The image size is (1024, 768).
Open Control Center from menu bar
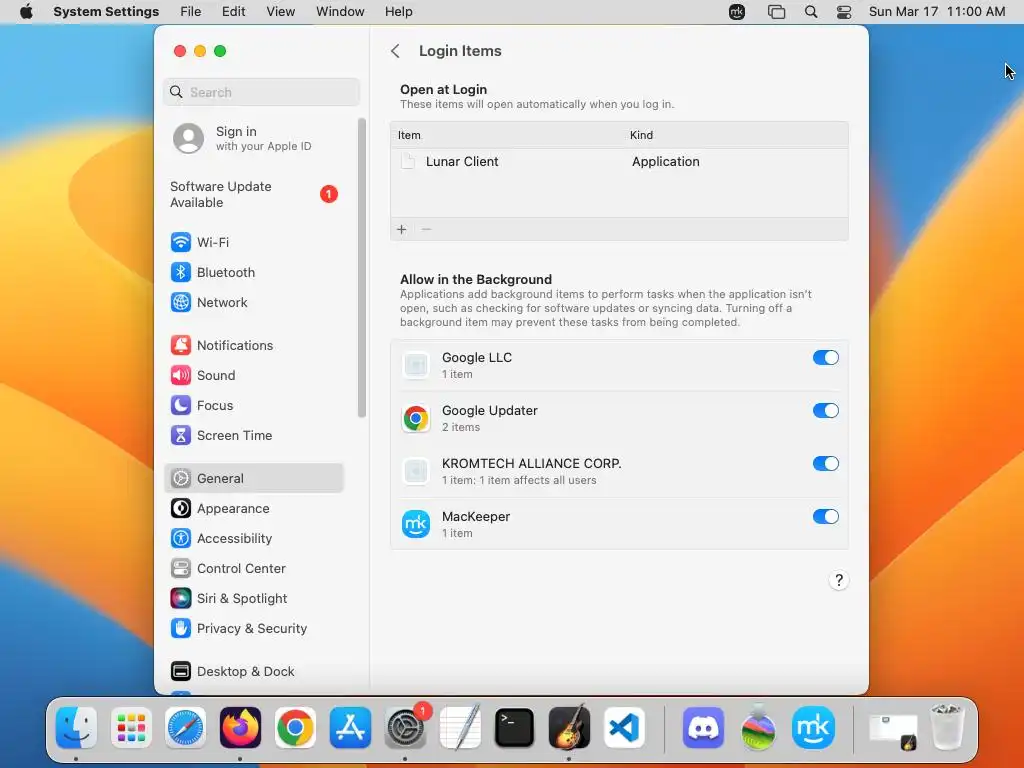pos(844,12)
